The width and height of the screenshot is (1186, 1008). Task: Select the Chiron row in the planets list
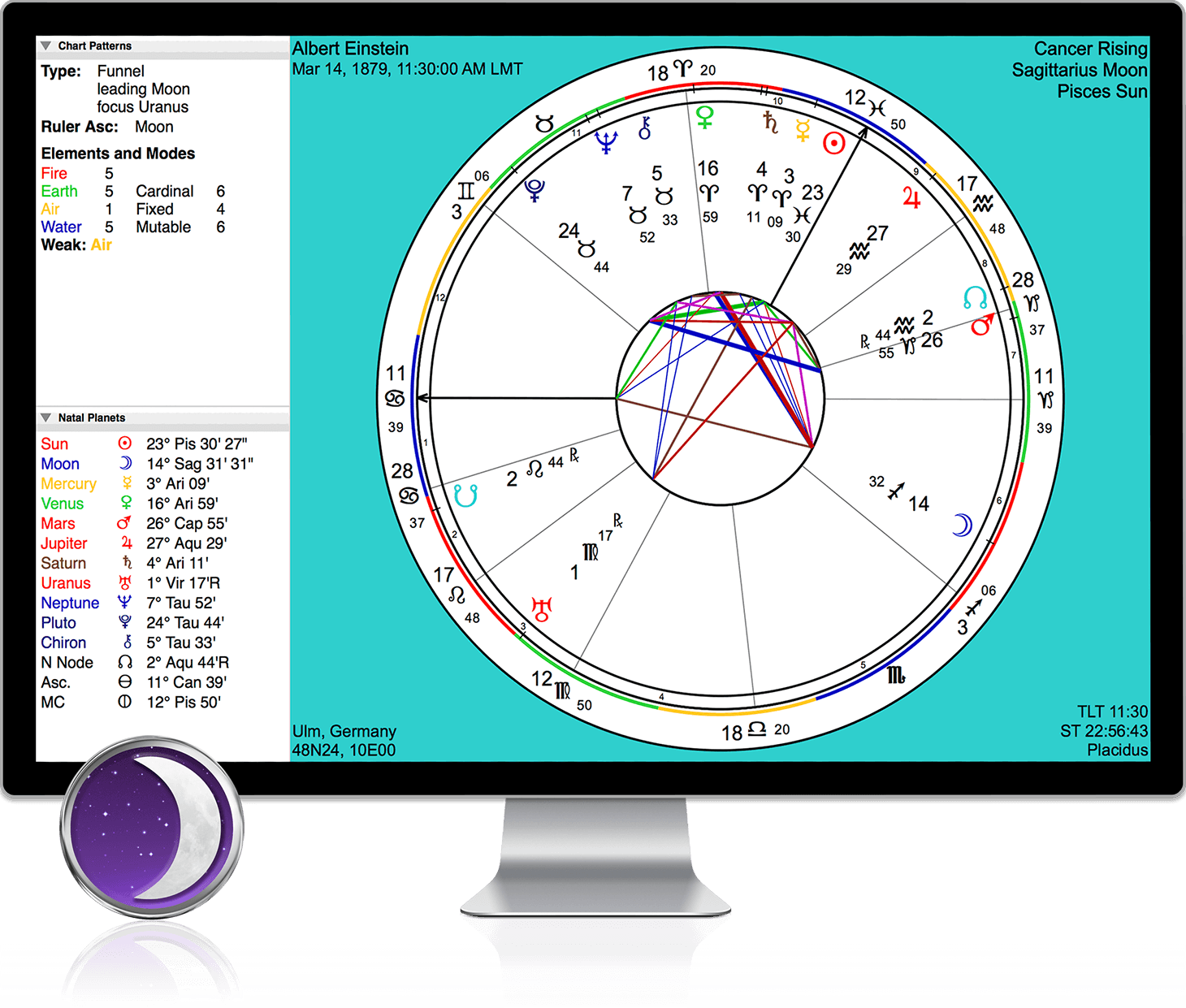[x=130, y=642]
